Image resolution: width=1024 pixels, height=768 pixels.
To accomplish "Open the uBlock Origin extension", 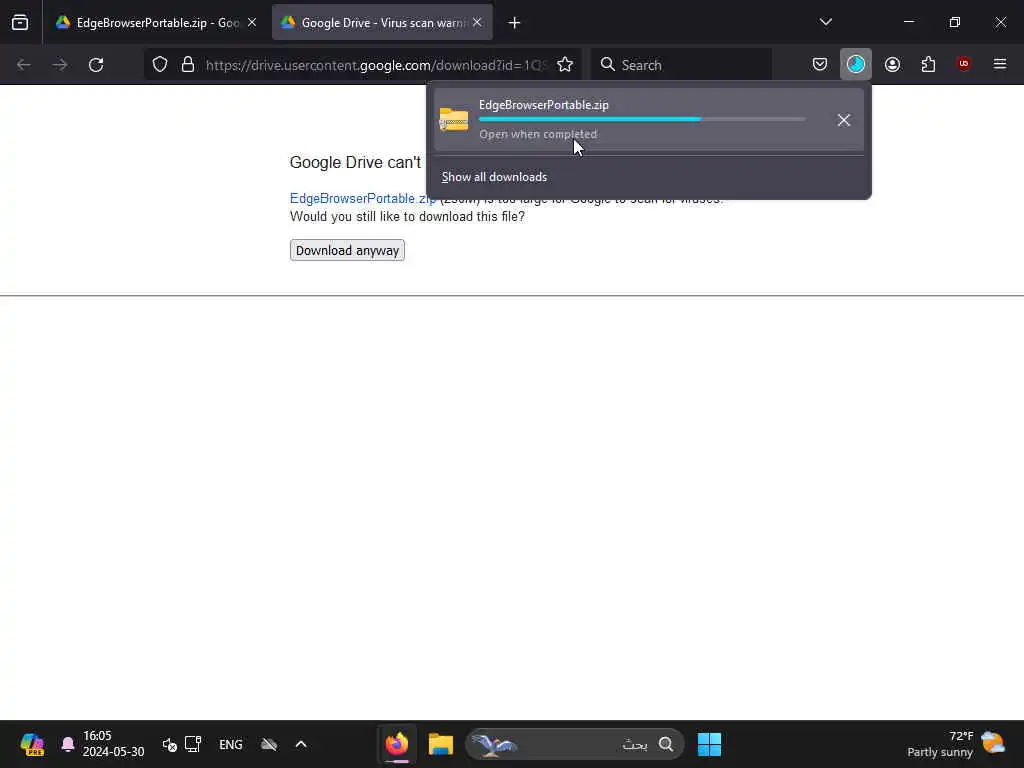I will pos(963,64).
